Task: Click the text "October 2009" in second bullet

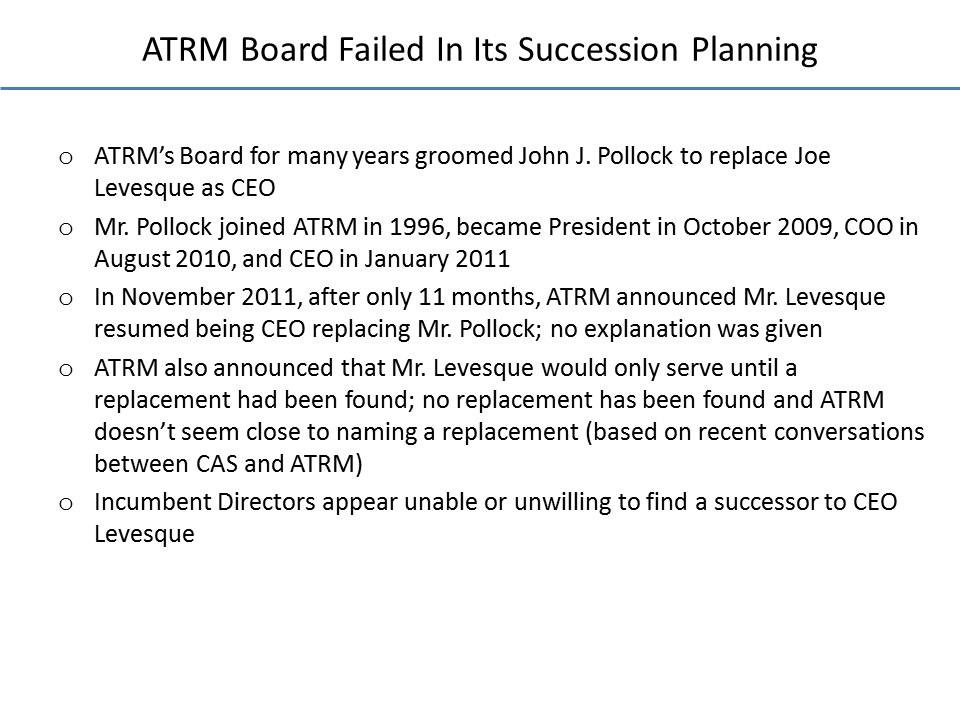Action: [732, 229]
